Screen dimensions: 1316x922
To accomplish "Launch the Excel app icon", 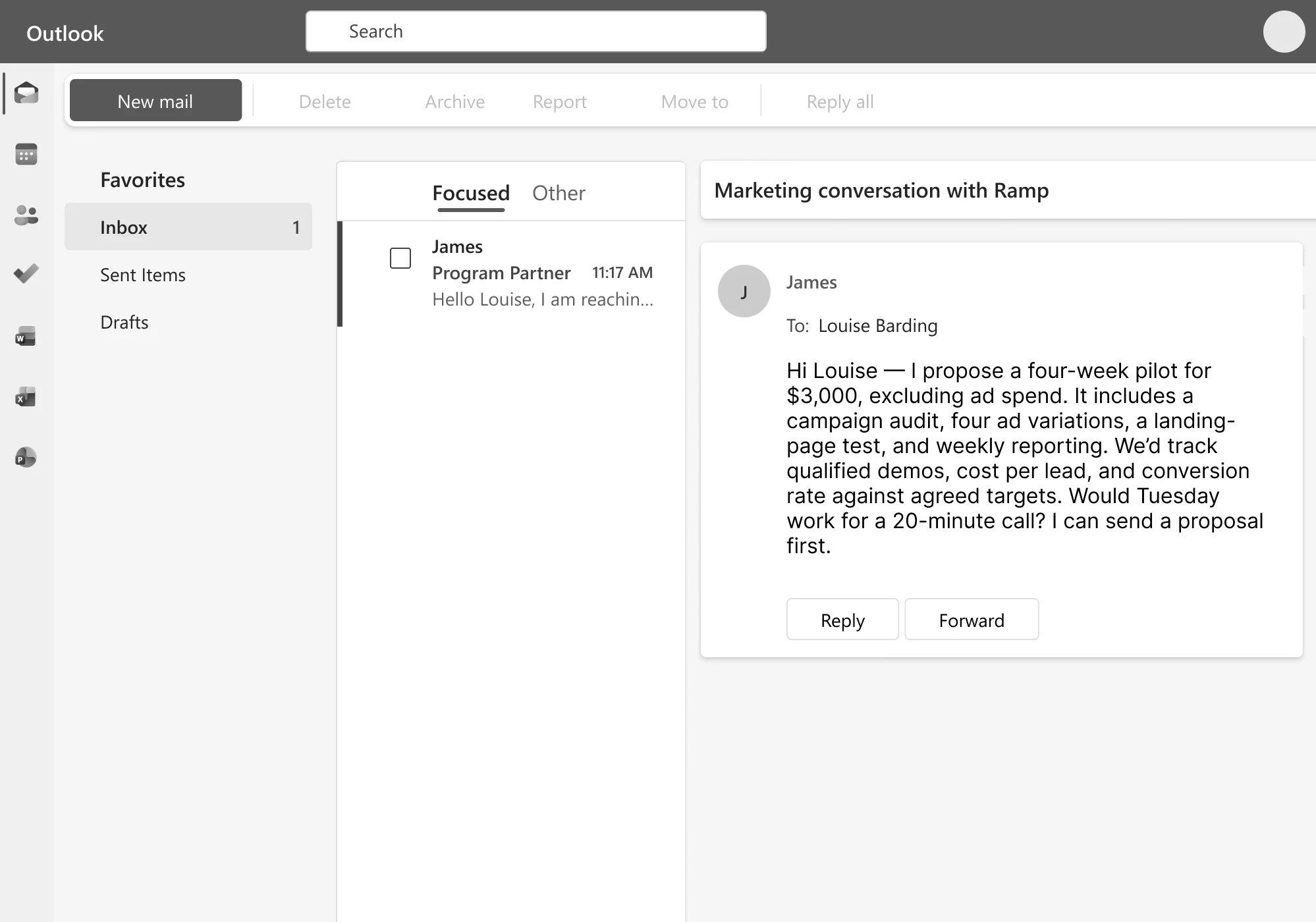I will click(x=26, y=397).
